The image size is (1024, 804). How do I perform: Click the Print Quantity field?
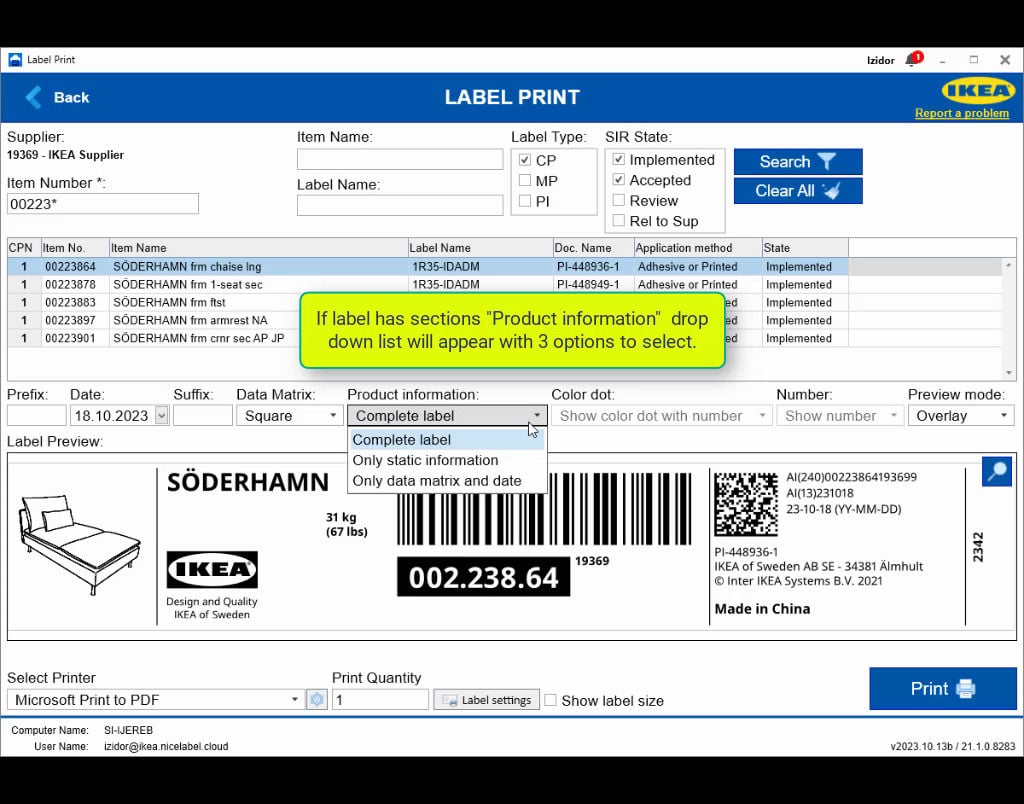(x=380, y=699)
